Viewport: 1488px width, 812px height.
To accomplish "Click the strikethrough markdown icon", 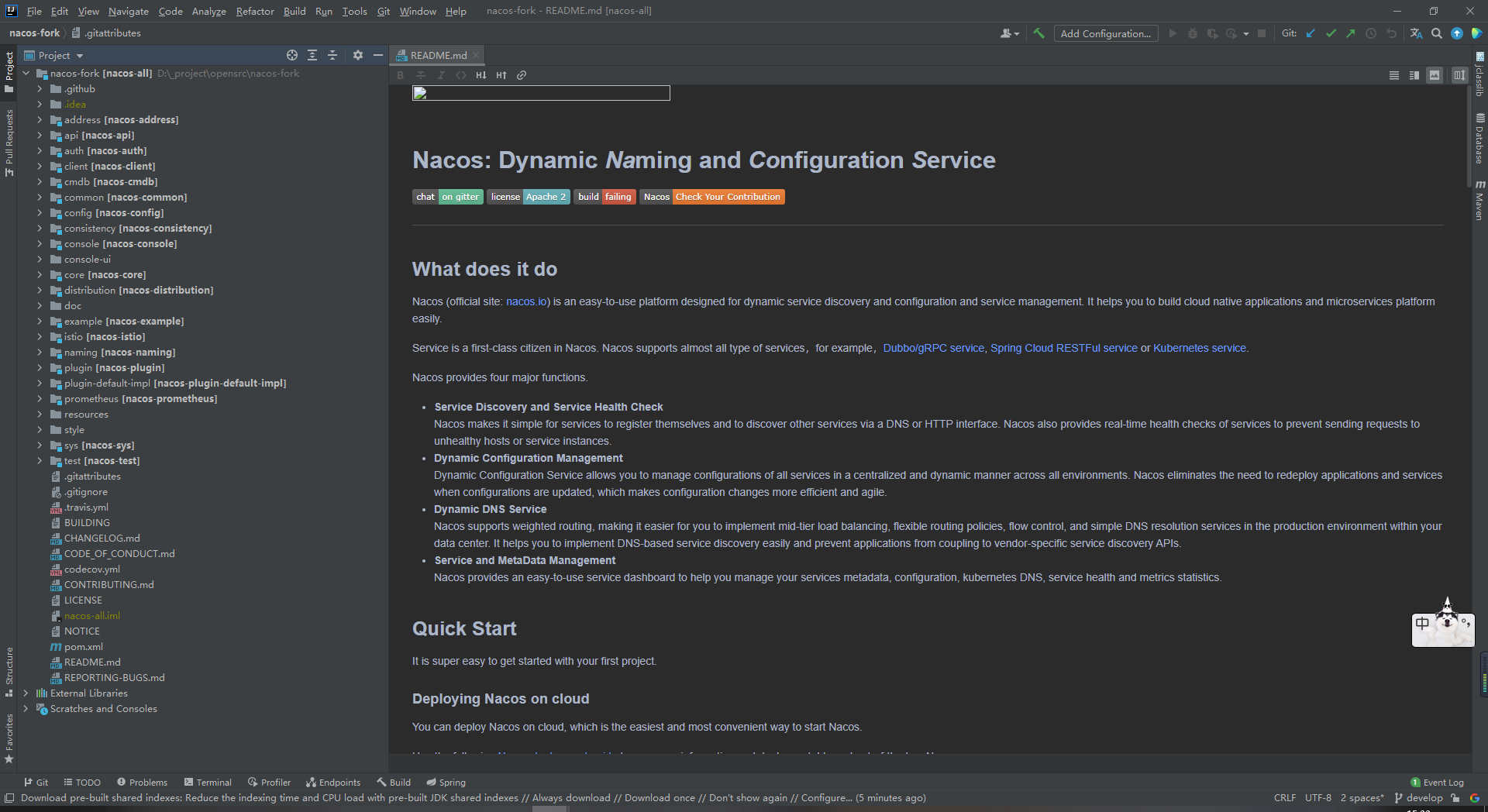I will (421, 75).
